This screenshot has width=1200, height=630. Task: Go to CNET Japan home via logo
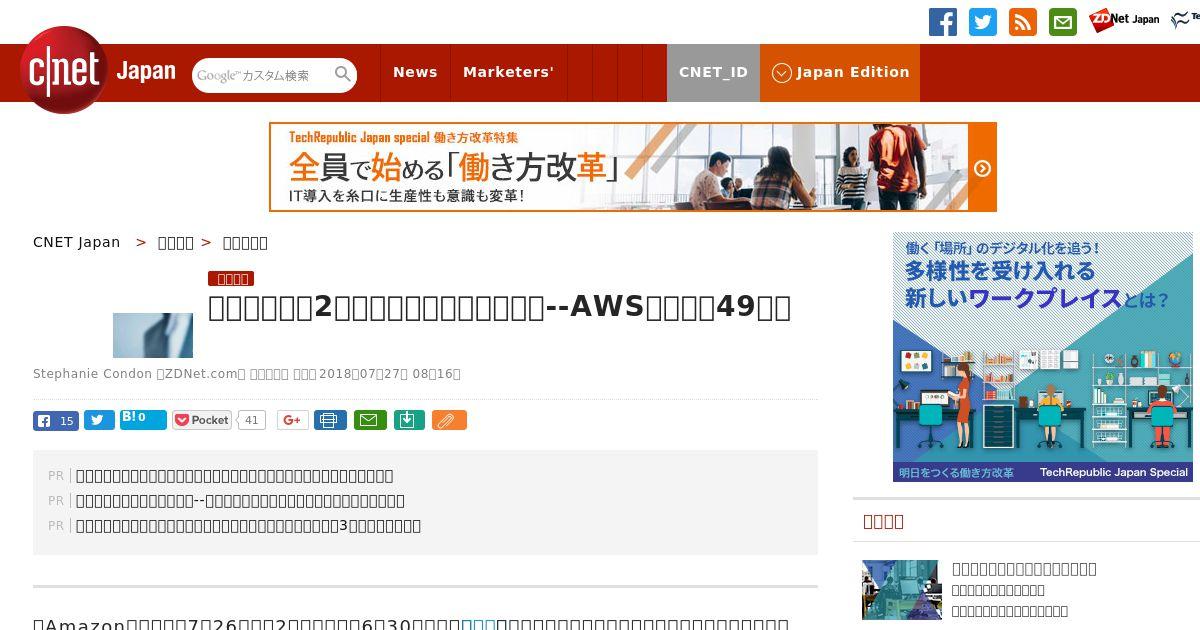(x=98, y=71)
